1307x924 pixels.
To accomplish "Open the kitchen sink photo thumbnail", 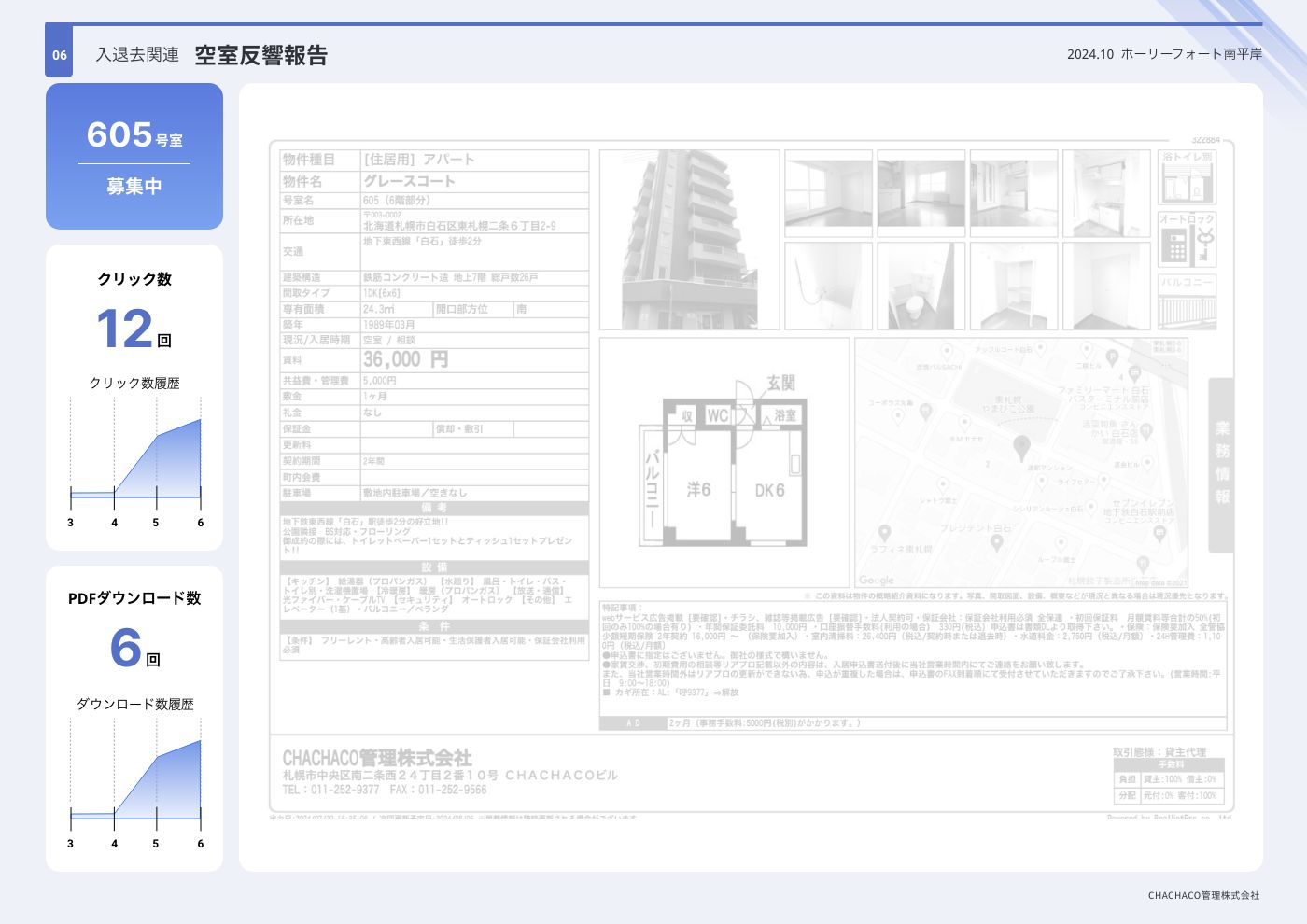I will point(1105,194).
